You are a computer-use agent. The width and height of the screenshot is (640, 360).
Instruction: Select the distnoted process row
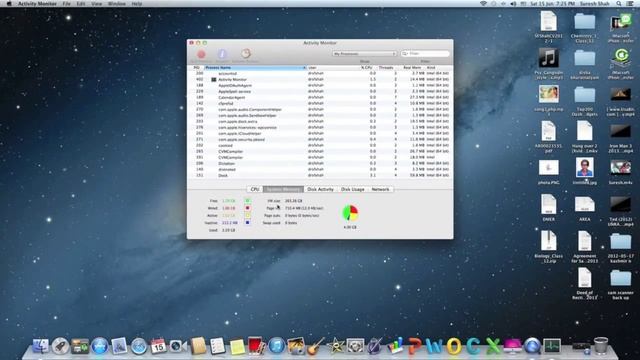click(x=320, y=169)
